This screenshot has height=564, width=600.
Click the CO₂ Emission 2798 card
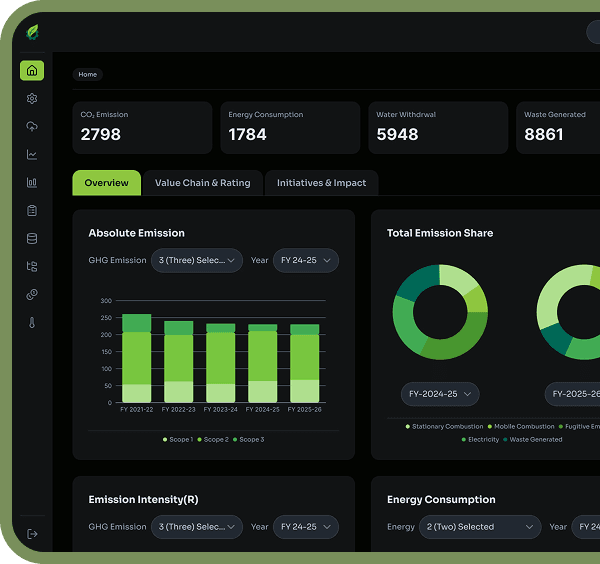tap(142, 128)
